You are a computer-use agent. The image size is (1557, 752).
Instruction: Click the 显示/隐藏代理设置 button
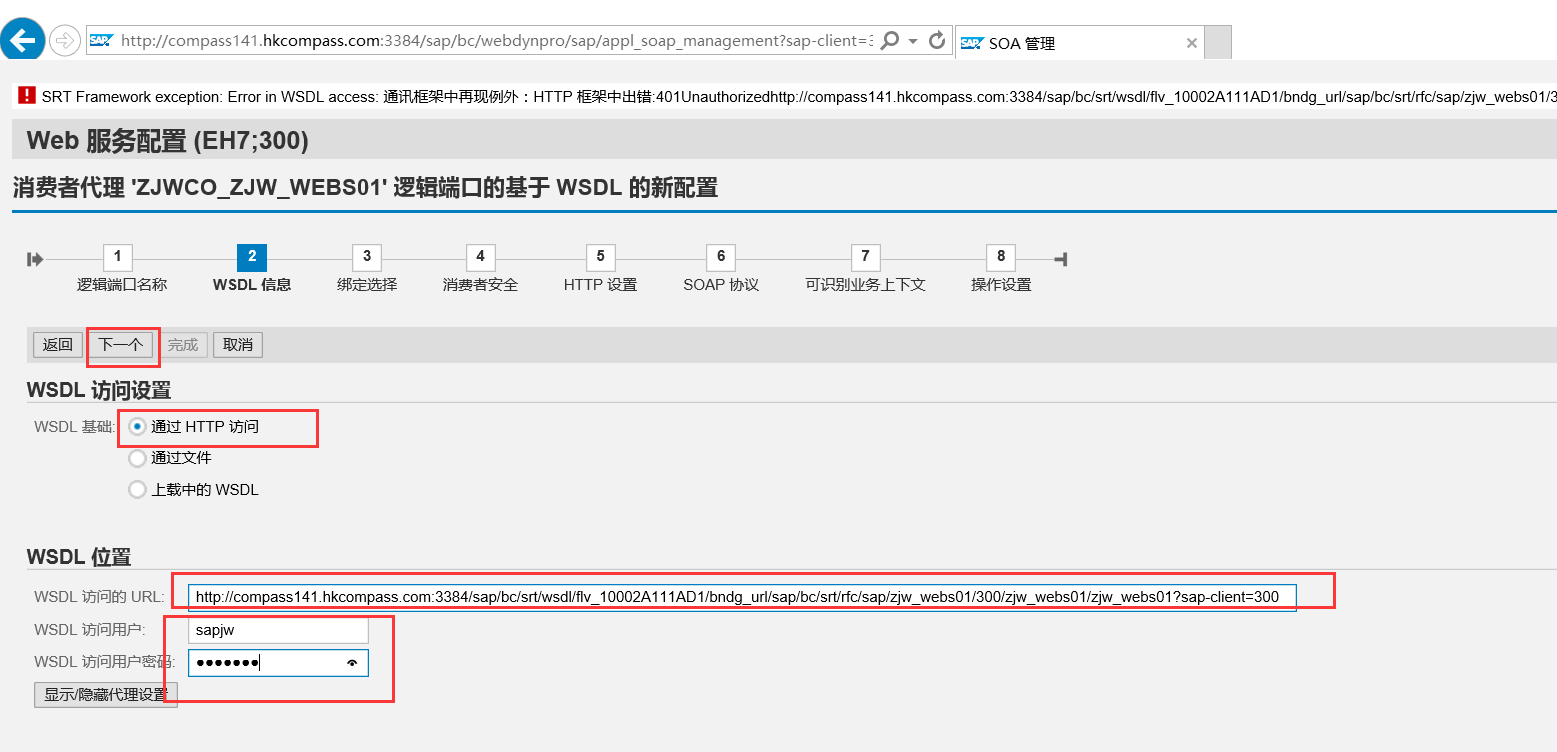pyautogui.click(x=106, y=695)
